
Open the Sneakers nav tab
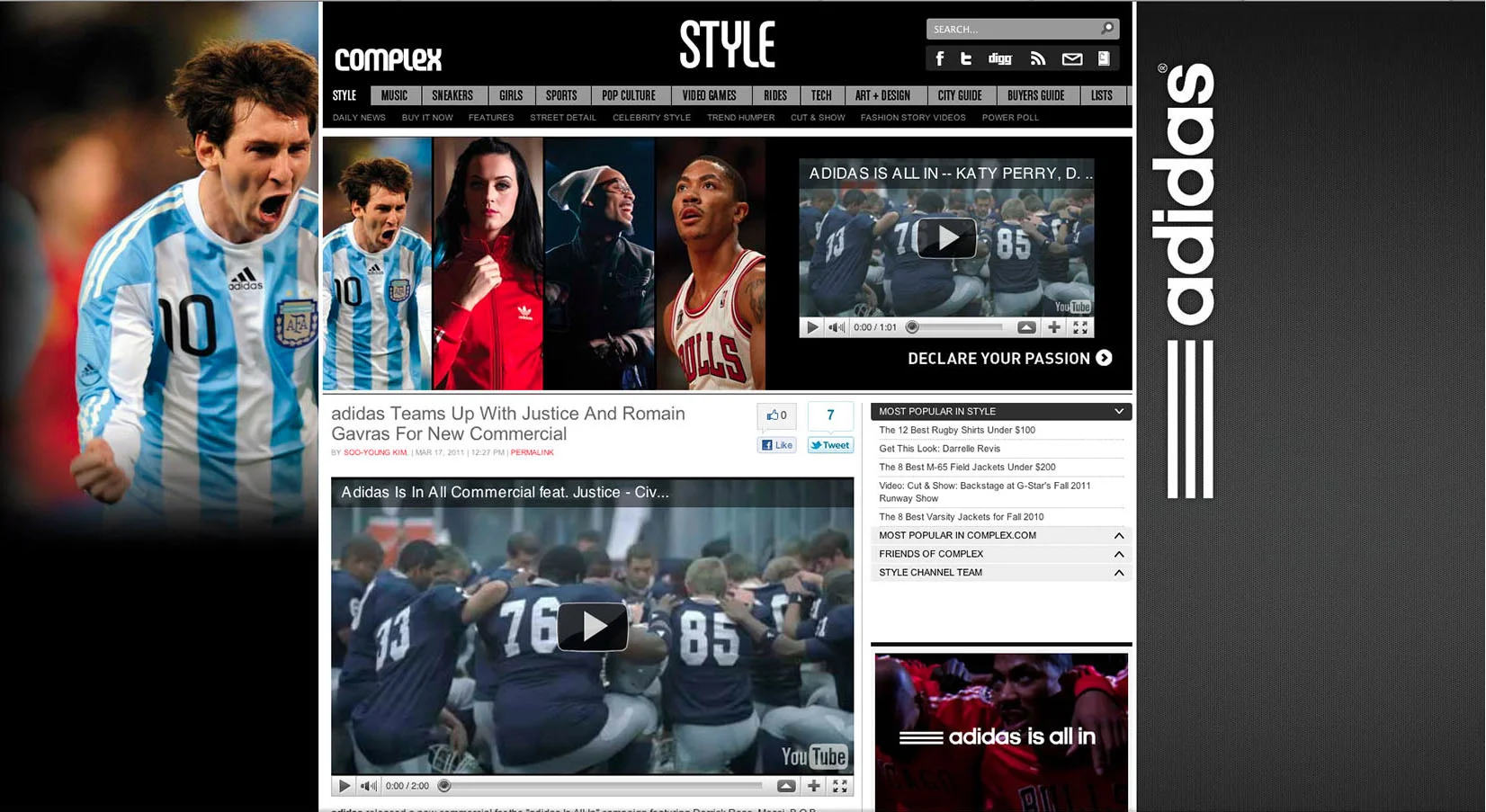452,95
